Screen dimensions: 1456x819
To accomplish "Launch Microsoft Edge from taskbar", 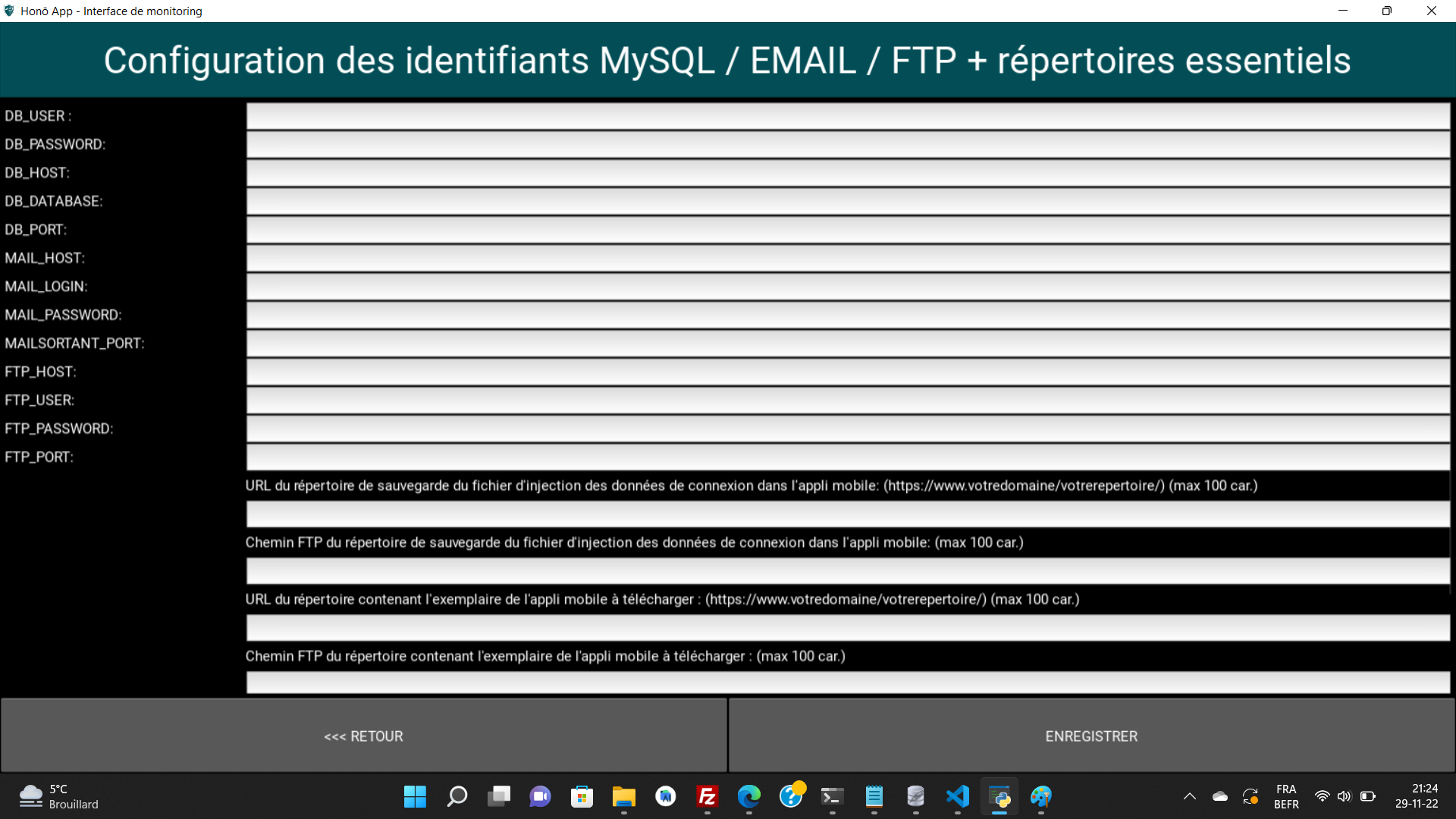I will (x=748, y=796).
